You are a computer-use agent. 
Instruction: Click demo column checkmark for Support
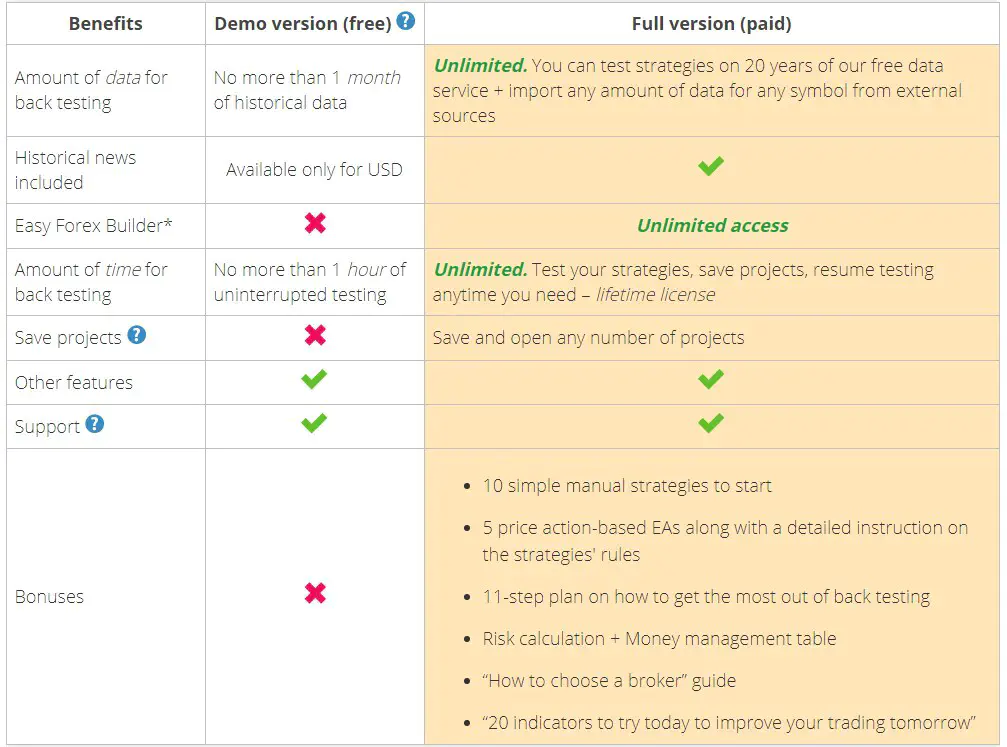(314, 423)
